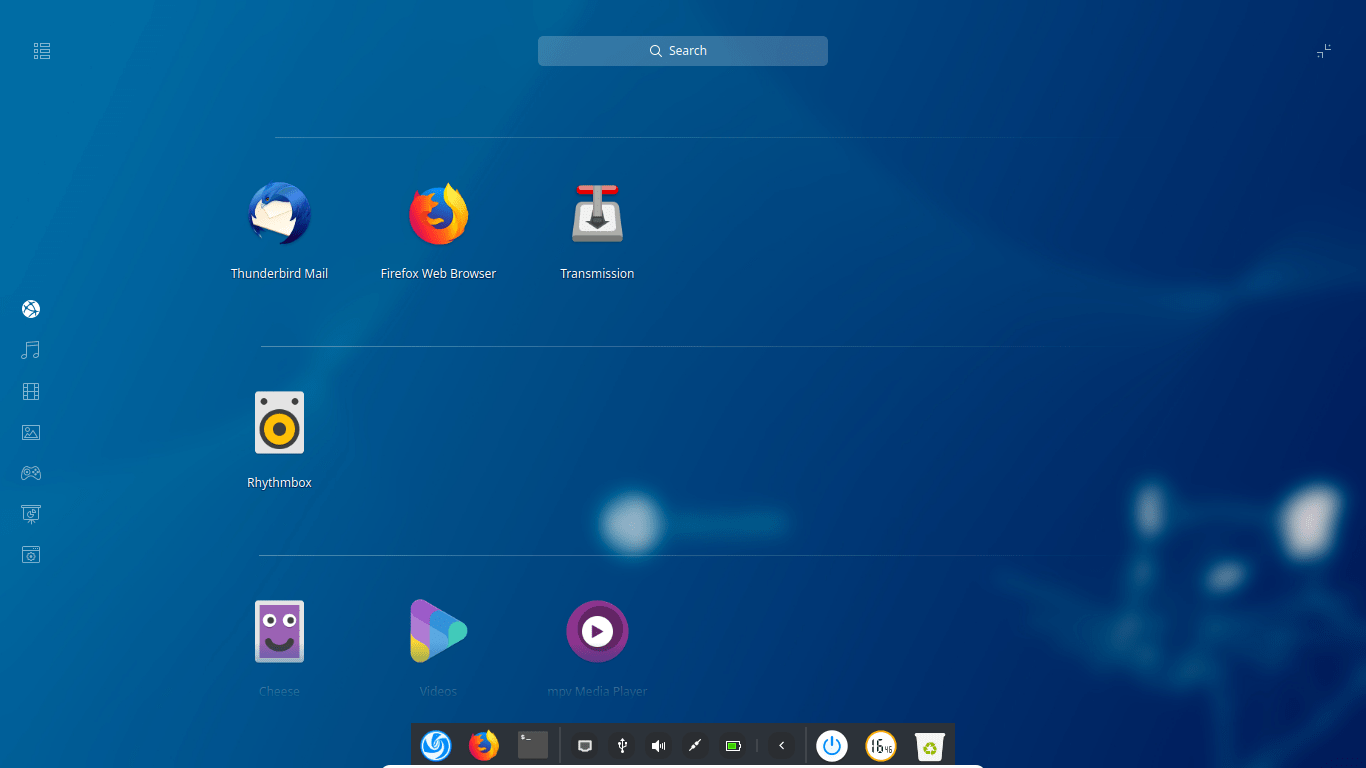Screen dimensions: 1366x768
Task: Open Firefox Web Browser from the launcher grid
Action: point(438,213)
